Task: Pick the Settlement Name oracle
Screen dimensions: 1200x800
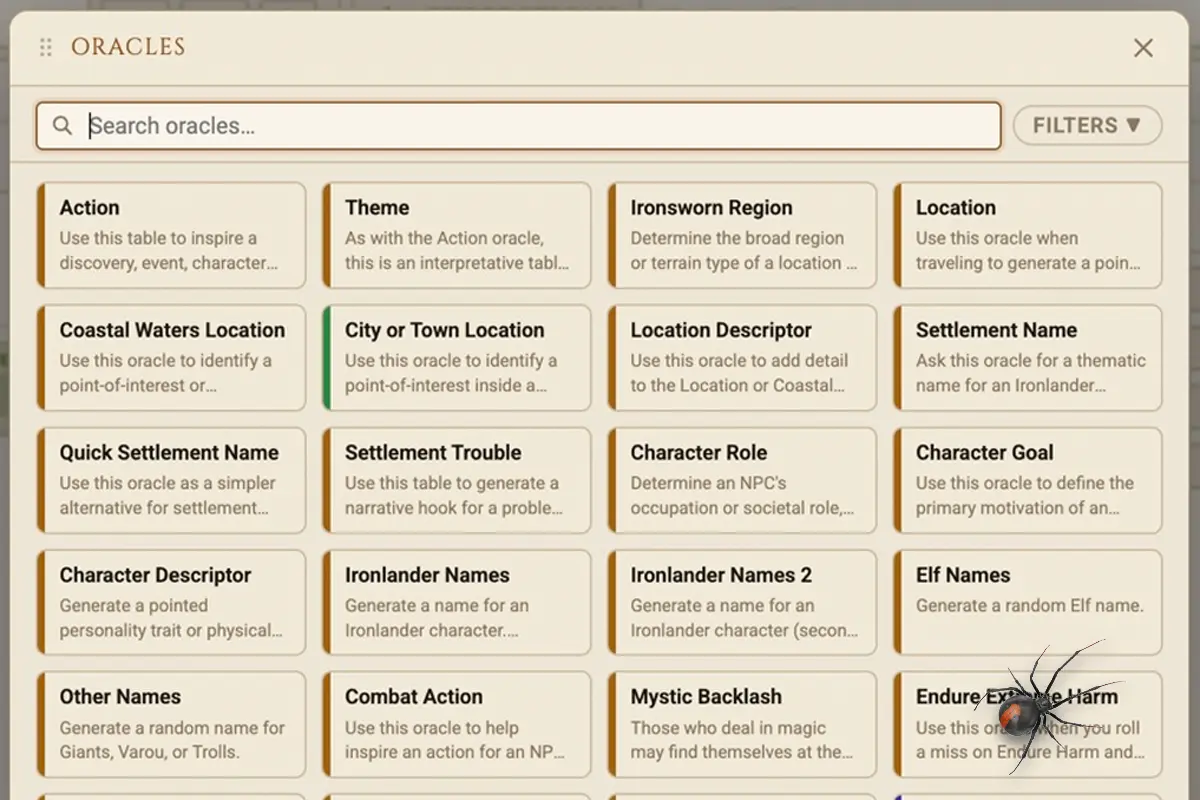Action: click(1028, 358)
